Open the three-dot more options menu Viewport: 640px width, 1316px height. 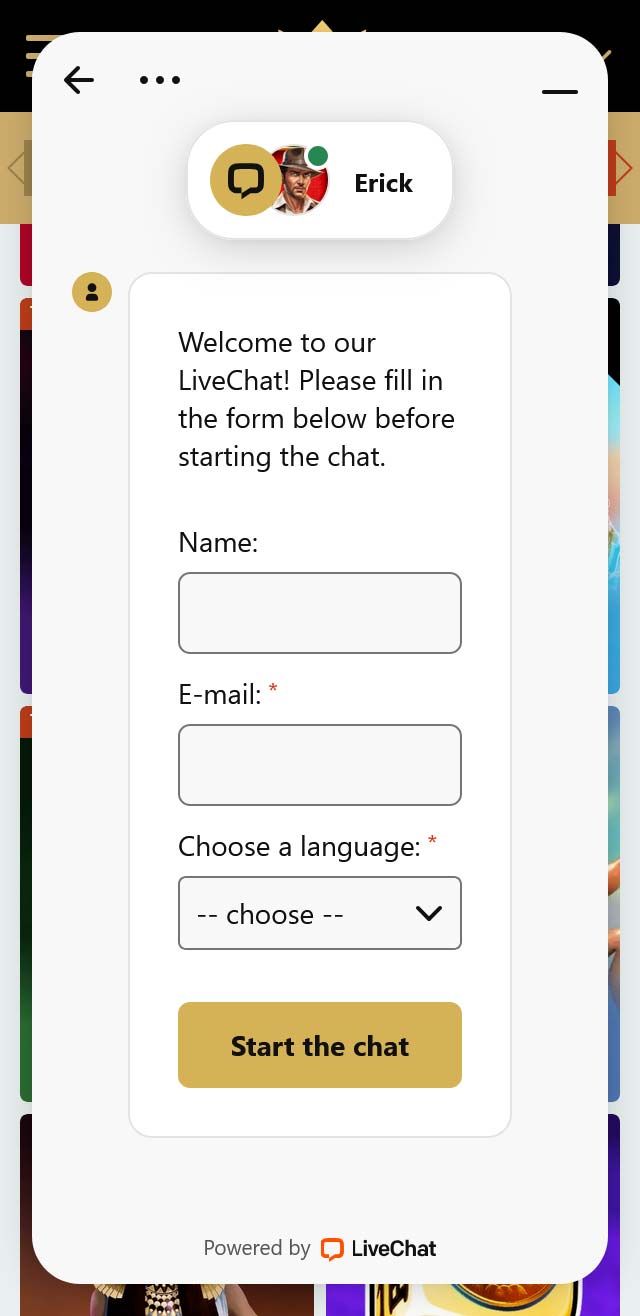click(160, 80)
